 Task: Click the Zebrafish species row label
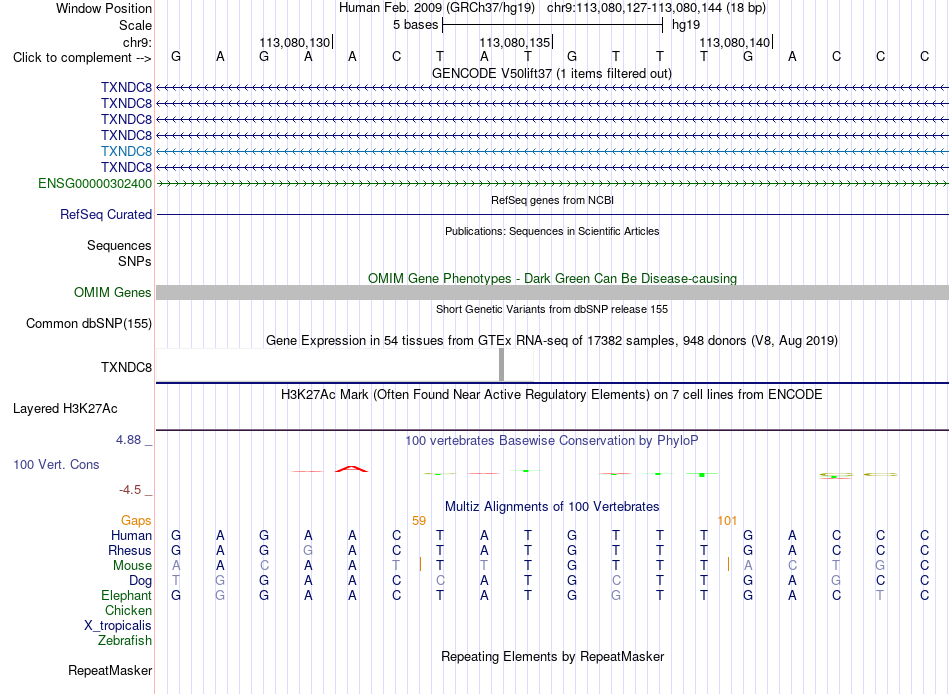(x=125, y=641)
